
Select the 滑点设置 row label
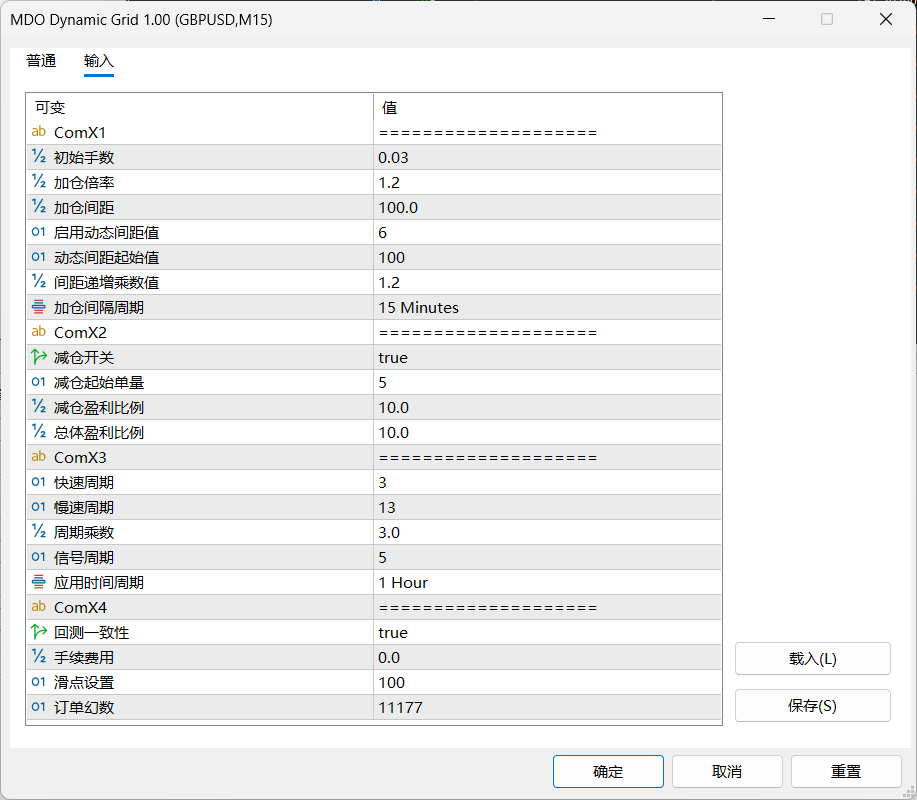tap(84, 682)
